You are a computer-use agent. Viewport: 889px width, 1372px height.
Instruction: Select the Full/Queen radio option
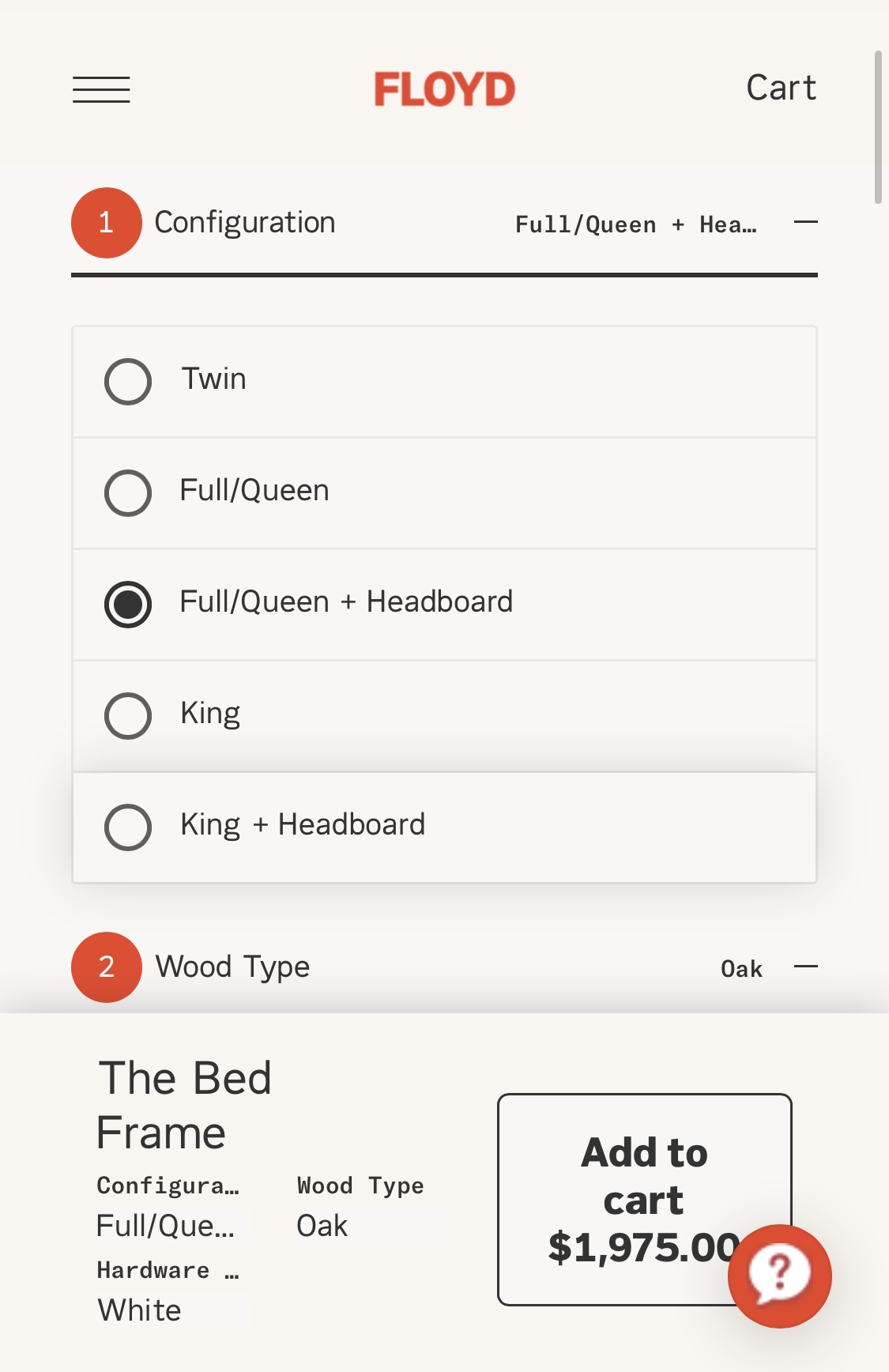[128, 493]
